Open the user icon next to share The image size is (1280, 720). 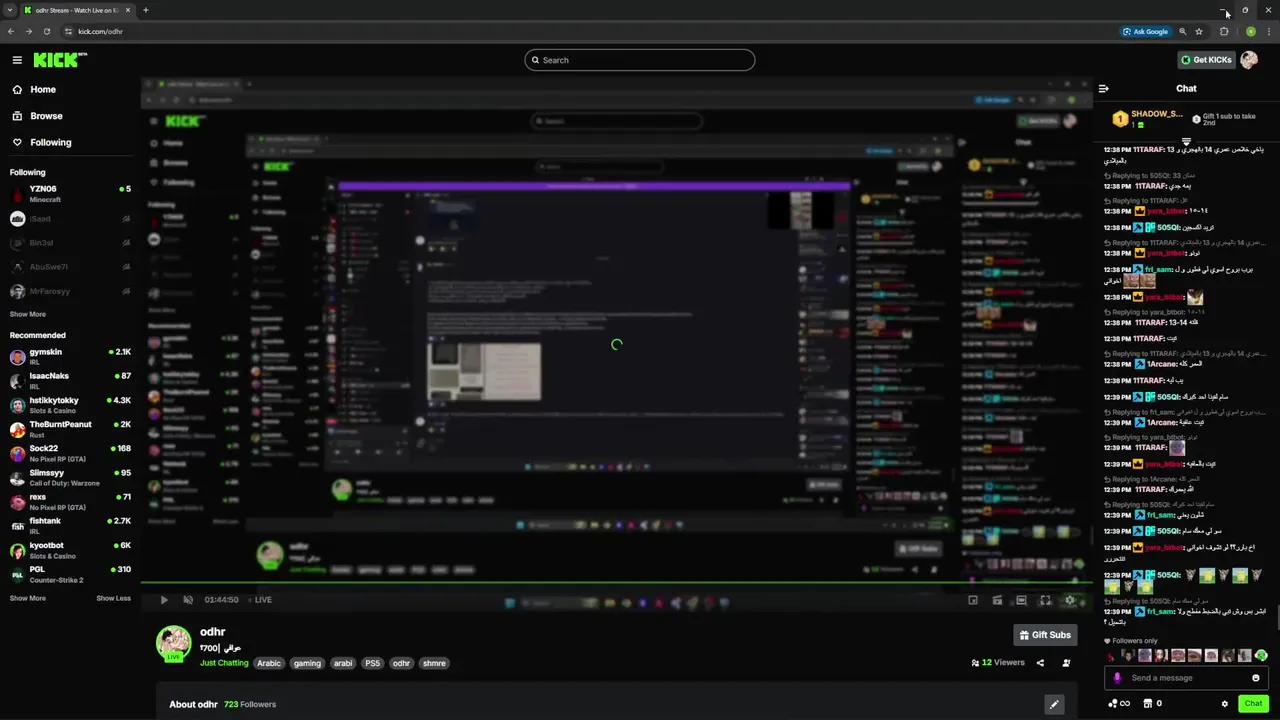1066,663
